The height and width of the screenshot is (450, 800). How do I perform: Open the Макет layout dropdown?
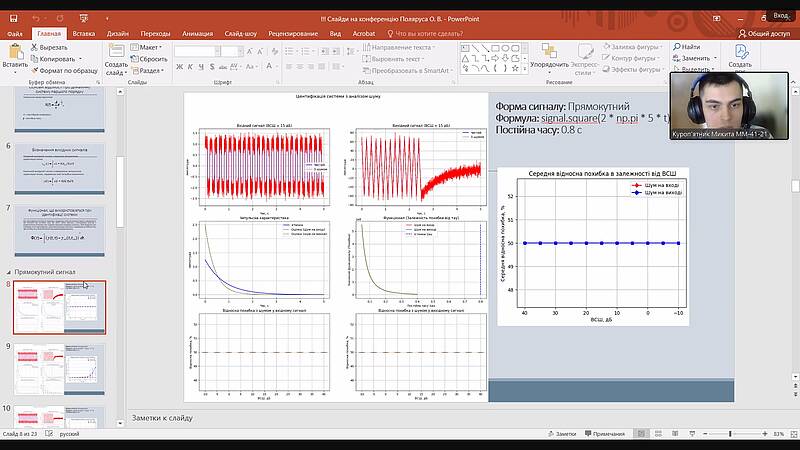149,47
